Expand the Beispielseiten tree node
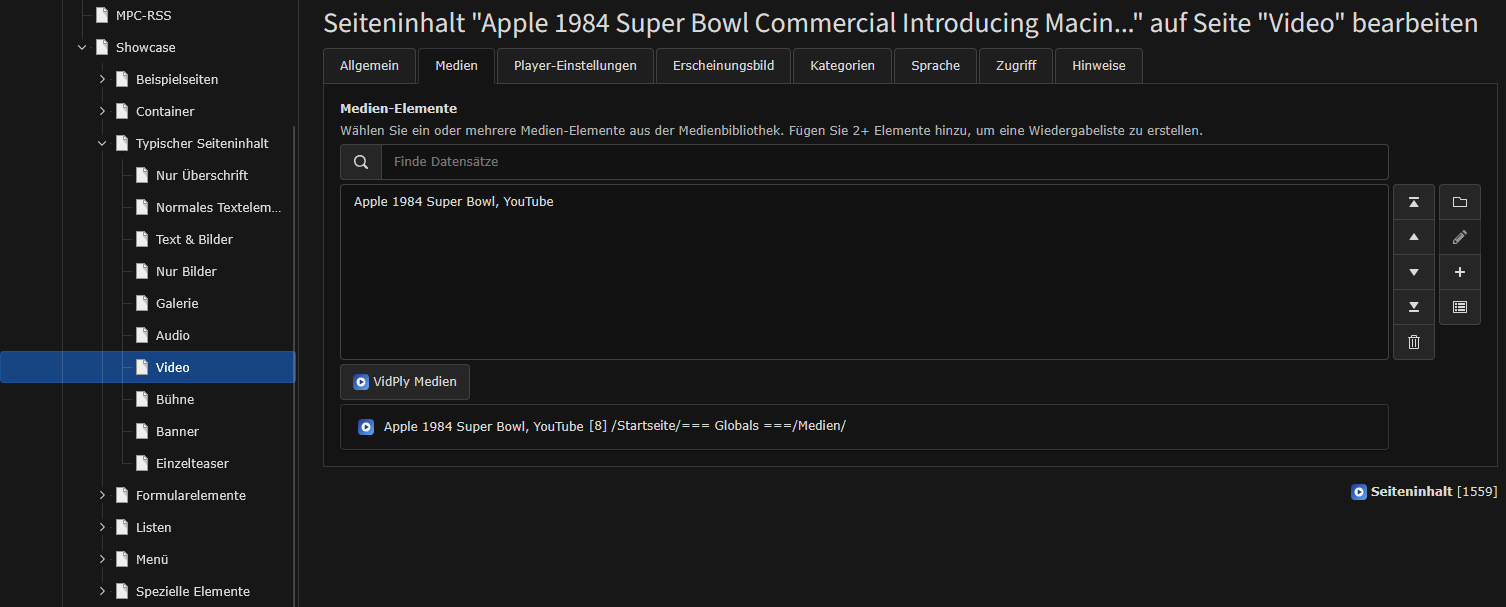This screenshot has width=1506, height=607. click(102, 79)
